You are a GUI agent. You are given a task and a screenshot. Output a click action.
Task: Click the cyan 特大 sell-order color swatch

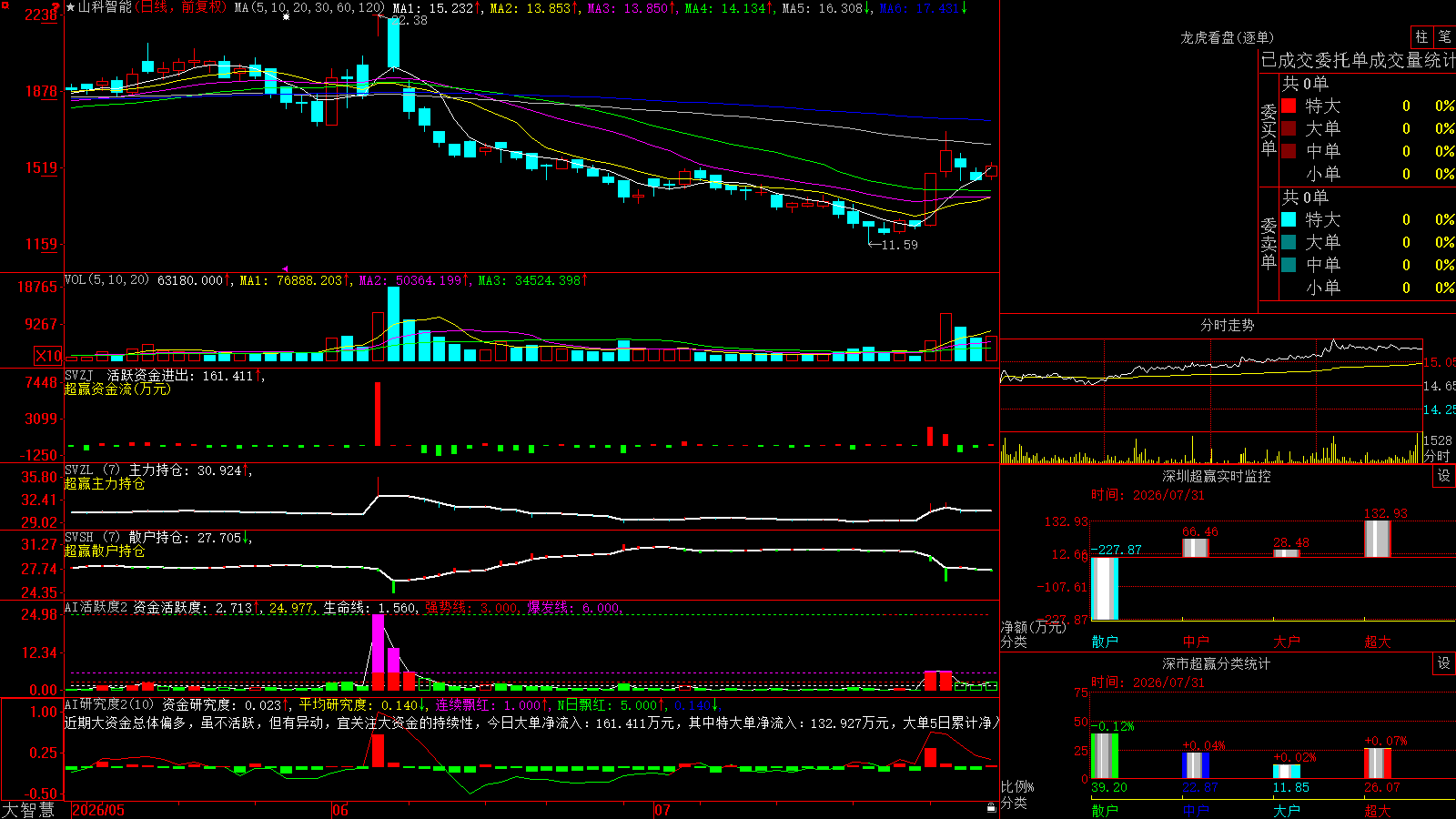tap(1289, 219)
